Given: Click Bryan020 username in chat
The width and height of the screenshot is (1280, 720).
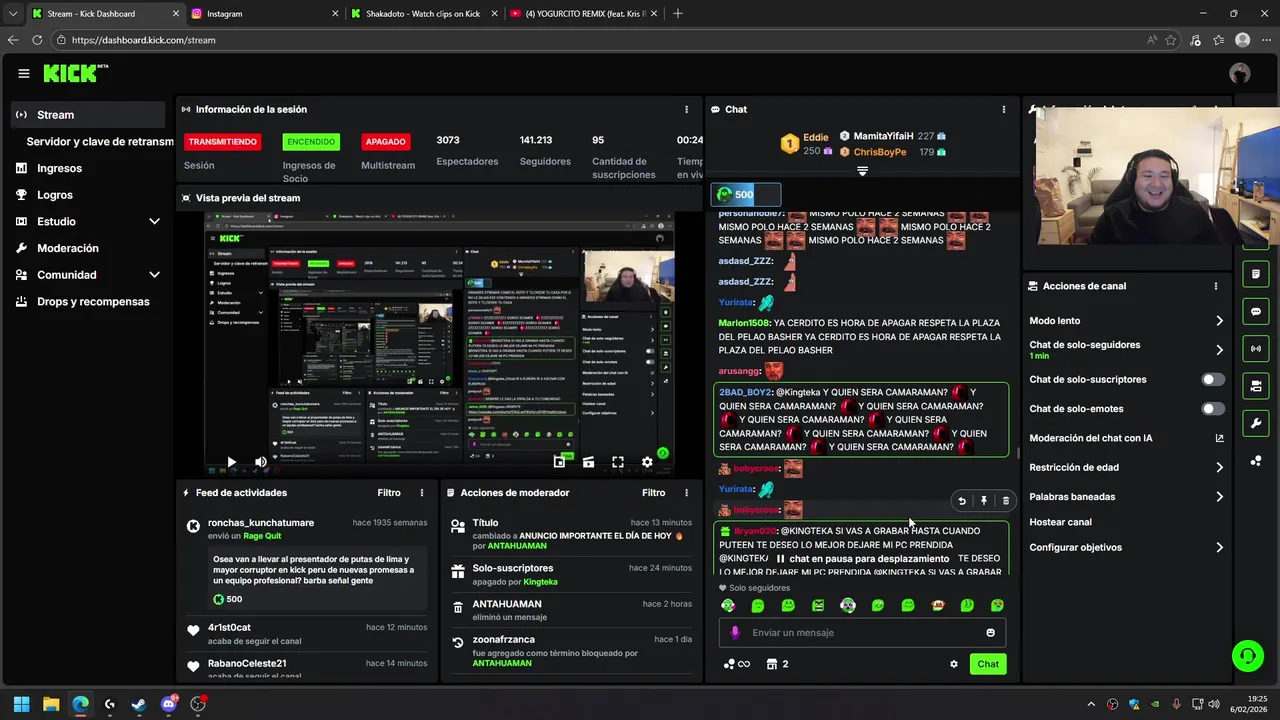Looking at the screenshot, I should [x=755, y=531].
